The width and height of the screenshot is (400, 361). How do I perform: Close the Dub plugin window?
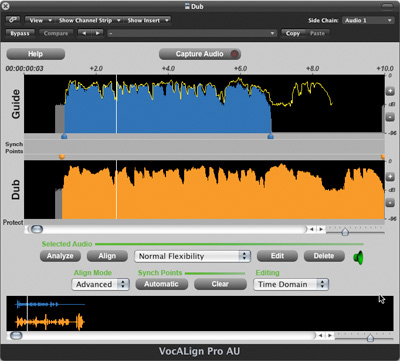(x=6, y=6)
